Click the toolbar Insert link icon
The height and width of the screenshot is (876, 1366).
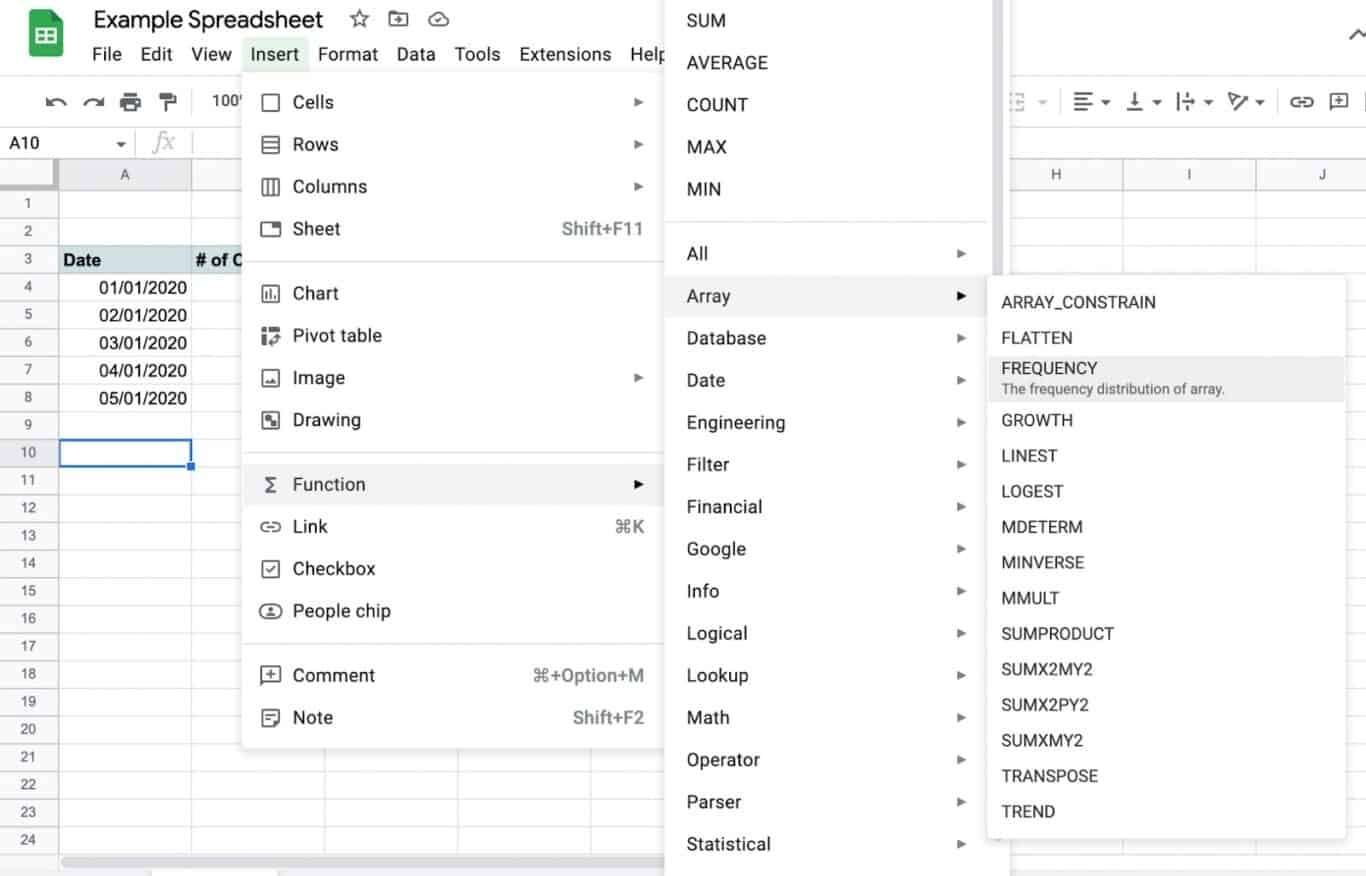pyautogui.click(x=1301, y=102)
